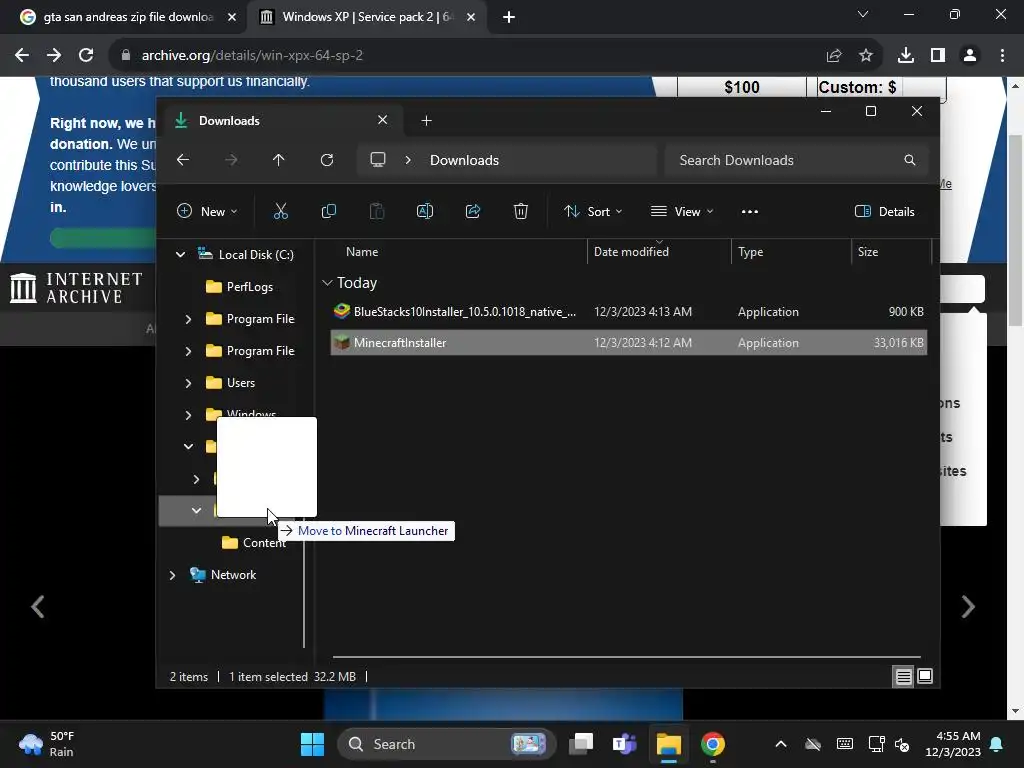Viewport: 1024px width, 768px height.
Task: Go back in File Explorer
Action: pyautogui.click(x=183, y=160)
